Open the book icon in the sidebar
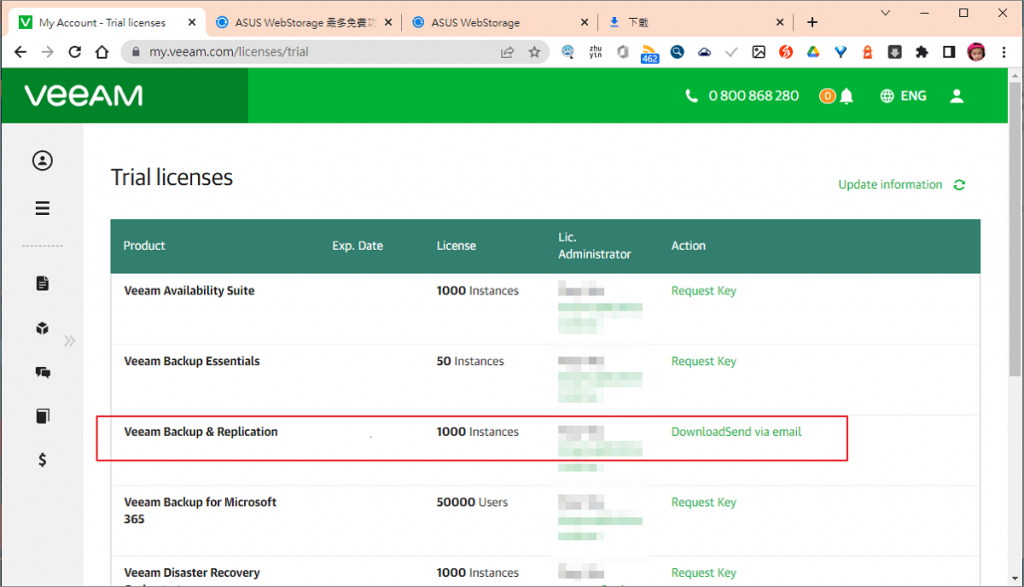 tap(42, 416)
